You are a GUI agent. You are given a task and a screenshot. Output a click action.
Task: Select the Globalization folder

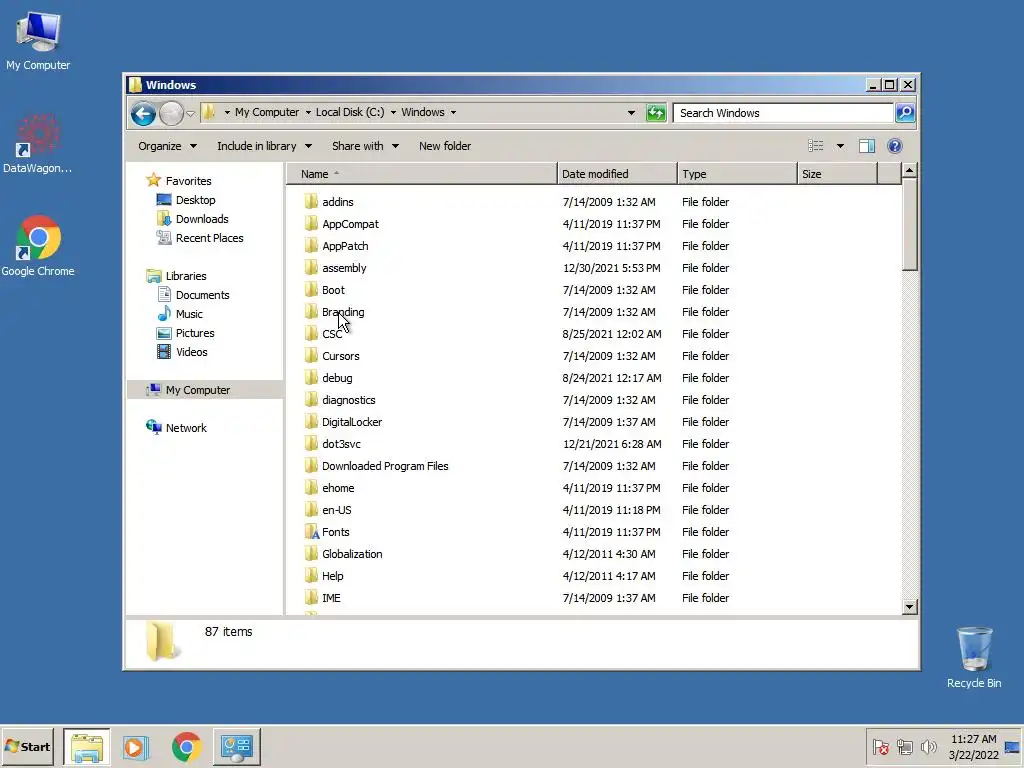coord(351,554)
